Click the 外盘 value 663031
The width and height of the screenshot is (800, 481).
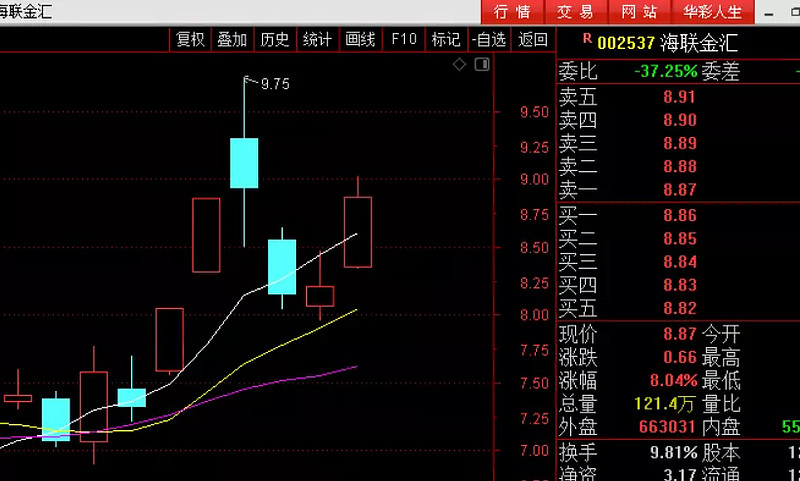(667, 427)
